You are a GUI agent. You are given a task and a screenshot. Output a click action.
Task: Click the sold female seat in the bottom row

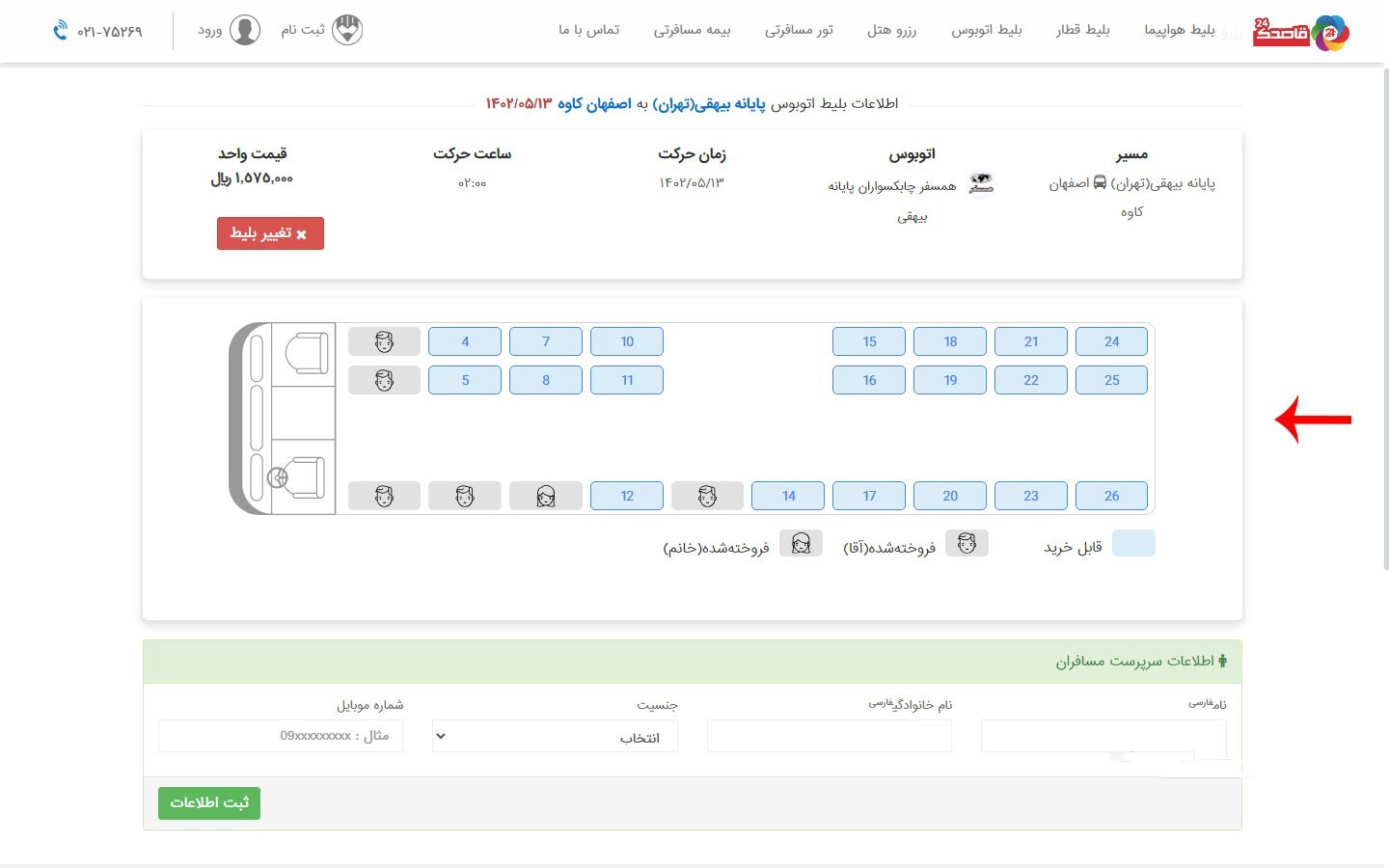(x=546, y=496)
